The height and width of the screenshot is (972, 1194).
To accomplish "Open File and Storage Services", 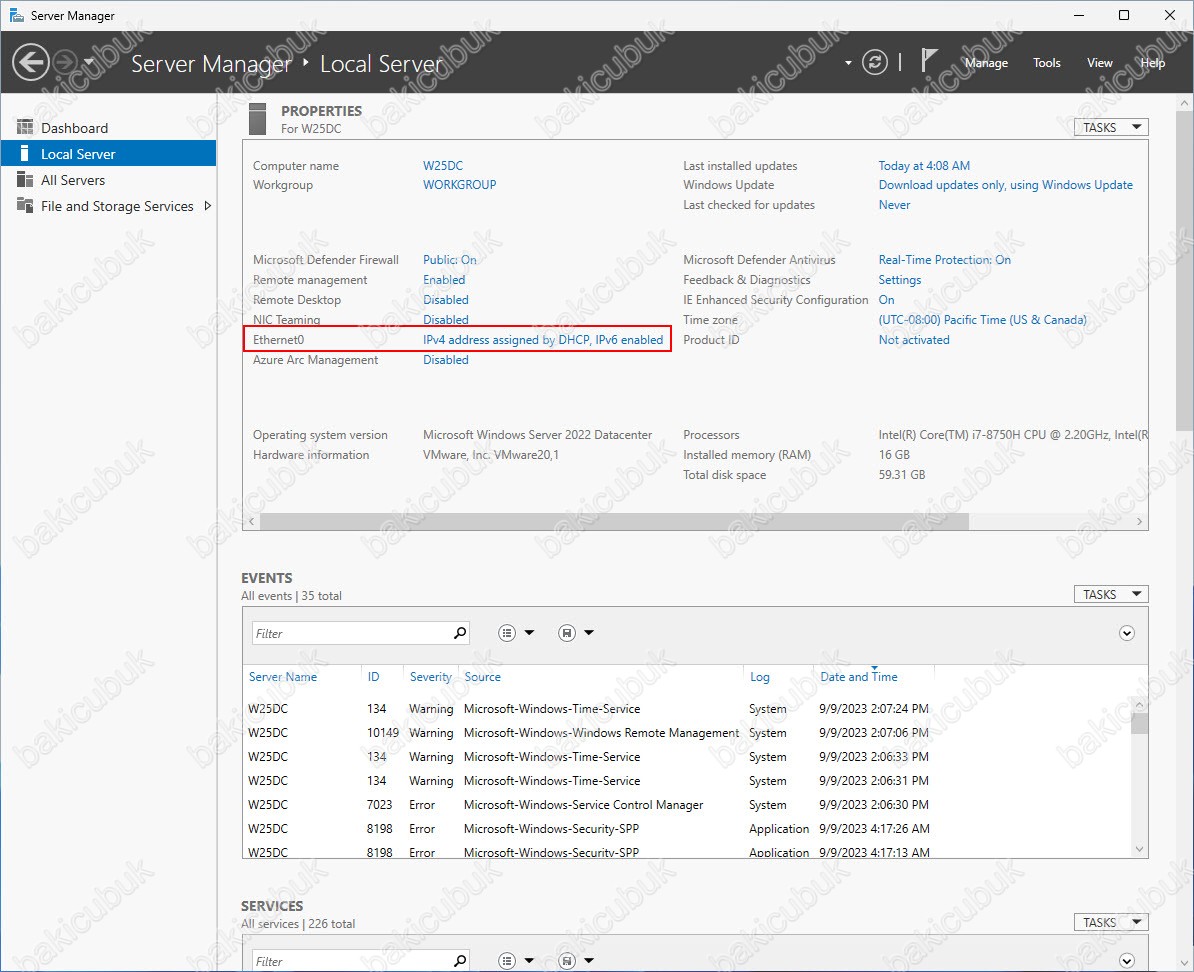I will click(117, 206).
